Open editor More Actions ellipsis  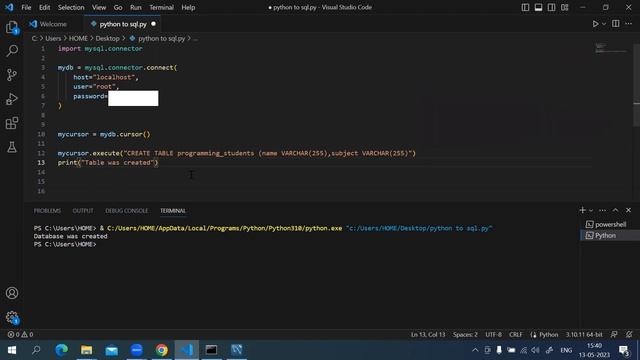tap(629, 24)
